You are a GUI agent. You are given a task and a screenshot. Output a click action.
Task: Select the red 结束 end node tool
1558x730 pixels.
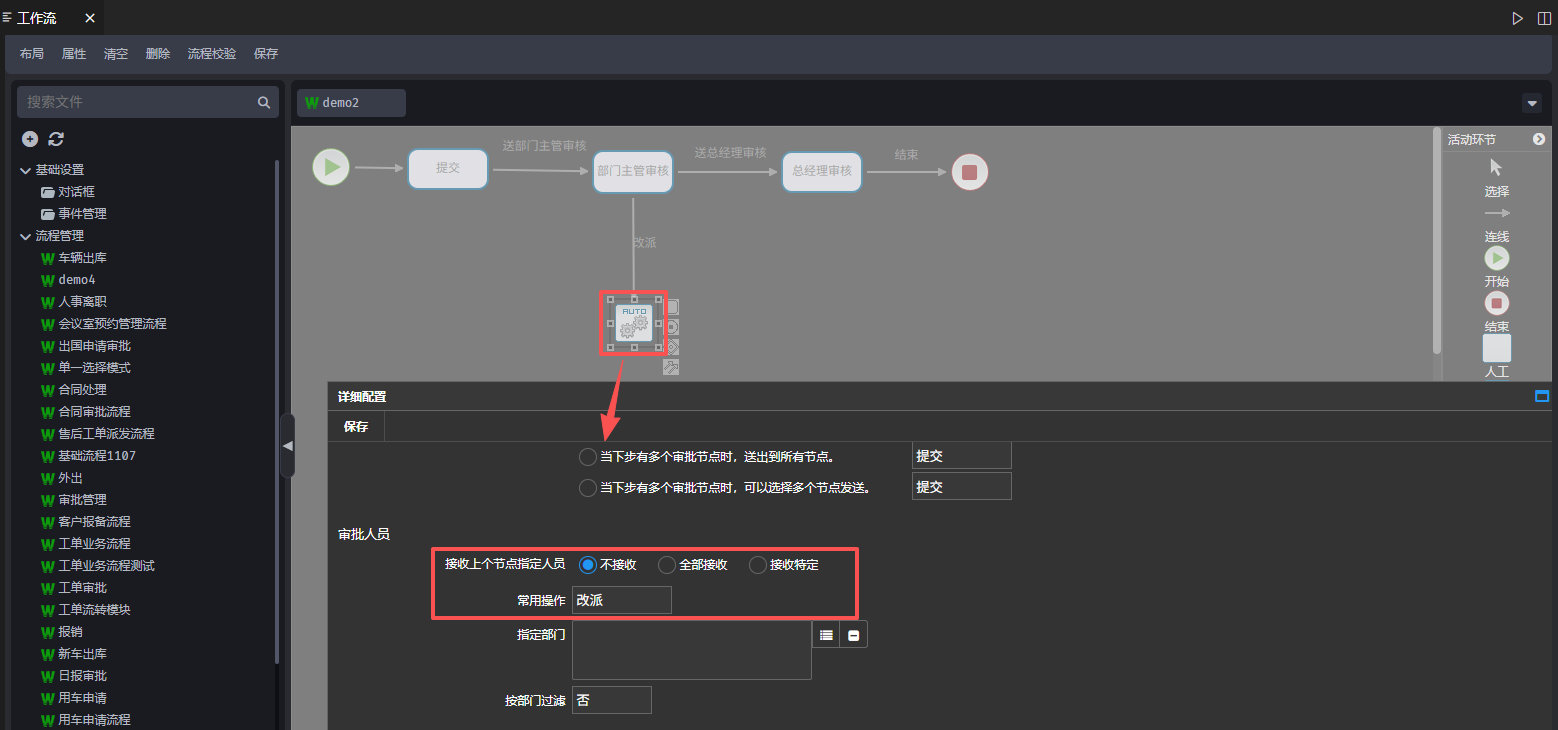tap(1496, 303)
